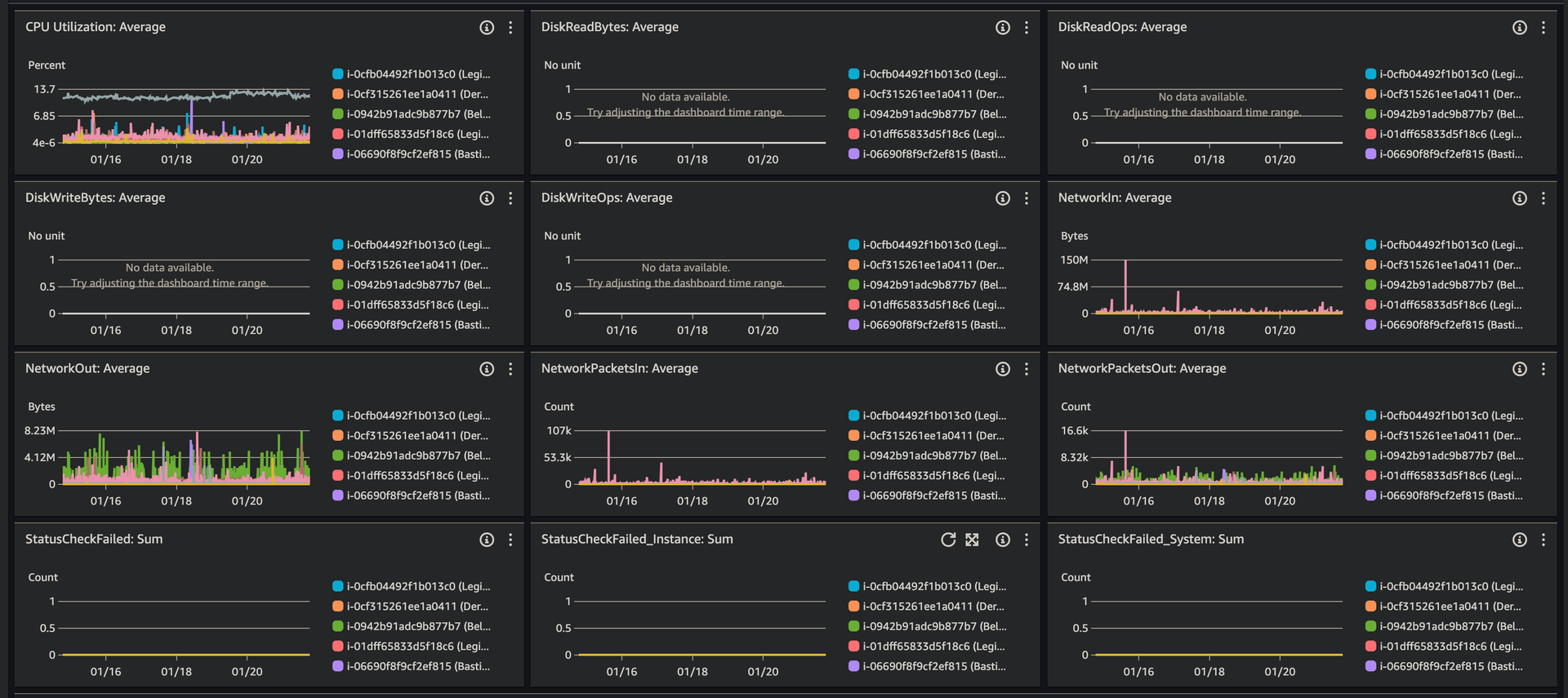Viewport: 1568px width, 698px height.
Task: Click i-06690f8f9cf2ef815 legend in CPU Utilization widget
Action: (x=412, y=154)
